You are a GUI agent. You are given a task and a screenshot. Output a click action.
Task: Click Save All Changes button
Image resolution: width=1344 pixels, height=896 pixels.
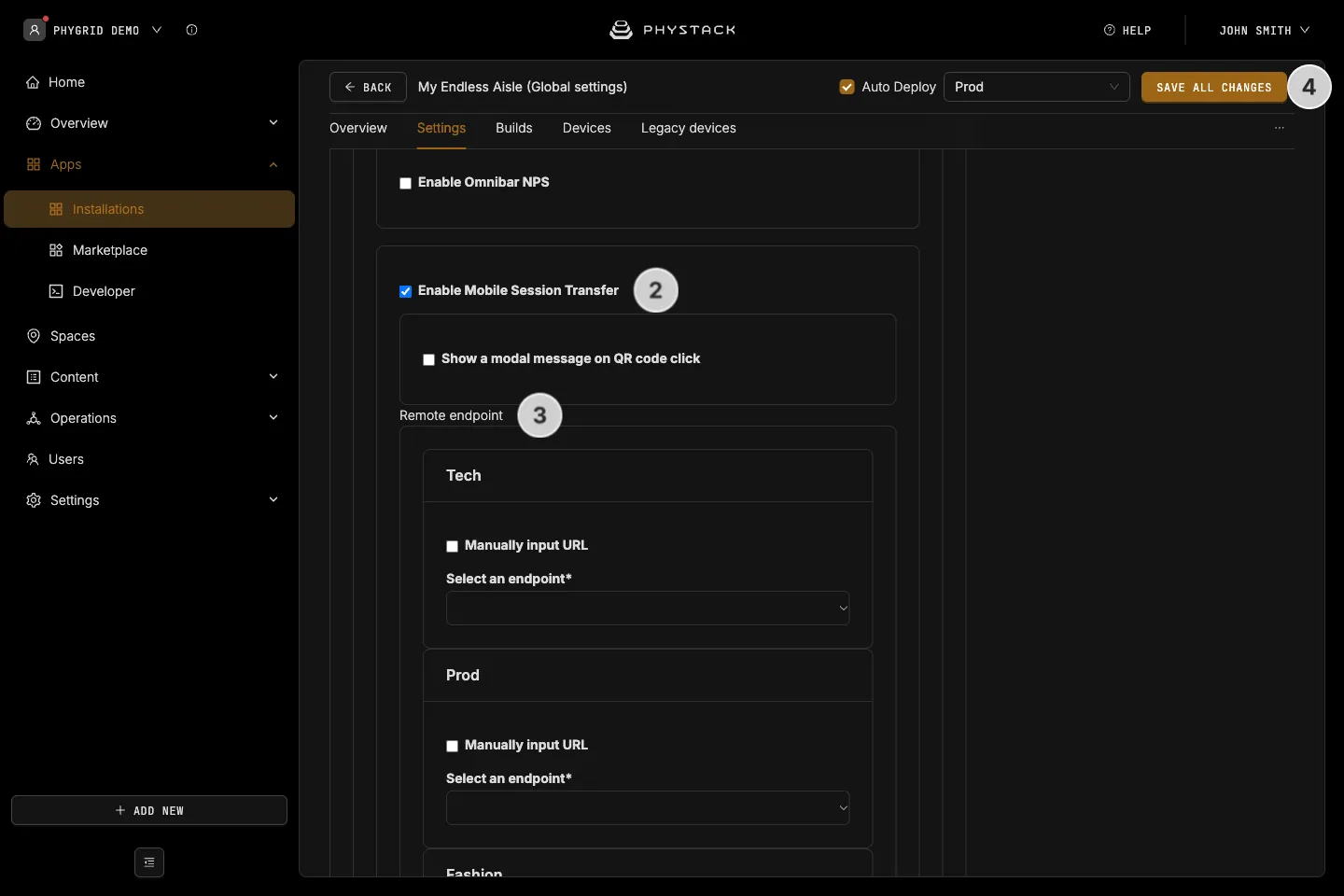click(x=1214, y=87)
